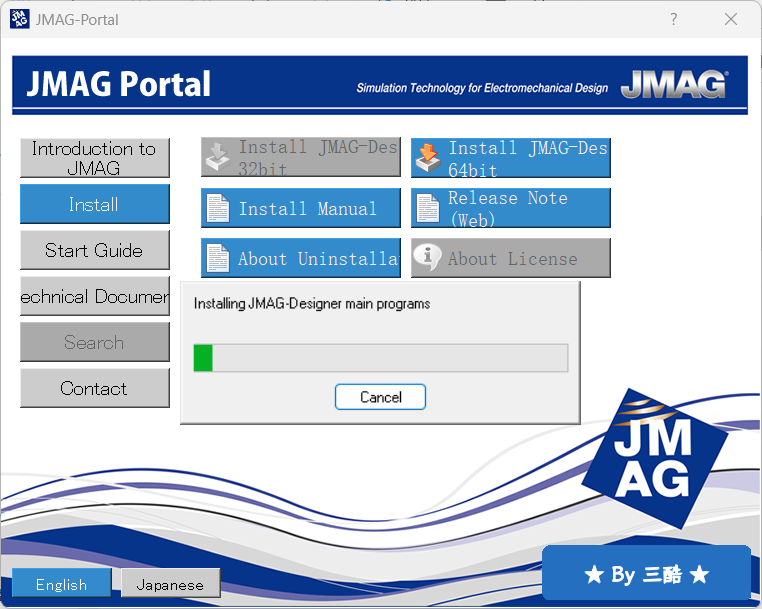
Task: Click the 'JMAG-Portal' window title text
Action: pos(77,19)
